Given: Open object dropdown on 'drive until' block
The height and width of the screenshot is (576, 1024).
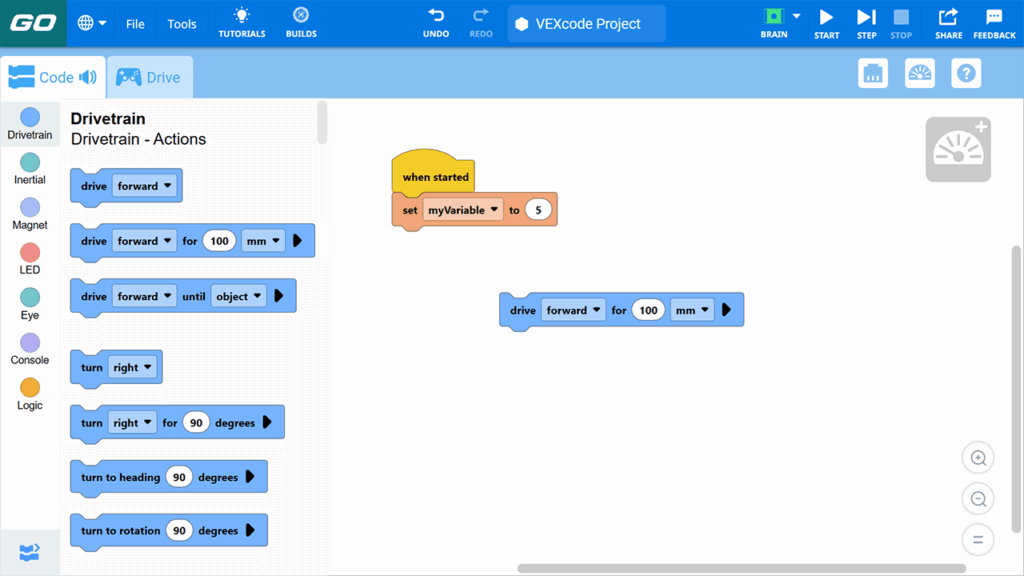Looking at the screenshot, I should pyautogui.click(x=238, y=296).
